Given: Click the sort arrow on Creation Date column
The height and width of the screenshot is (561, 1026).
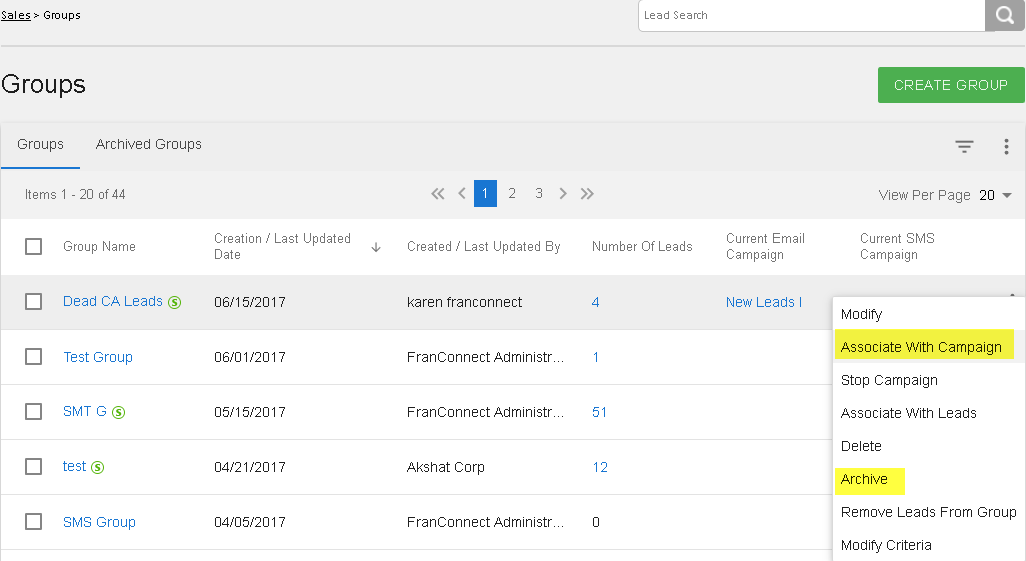Looking at the screenshot, I should pos(376,247).
